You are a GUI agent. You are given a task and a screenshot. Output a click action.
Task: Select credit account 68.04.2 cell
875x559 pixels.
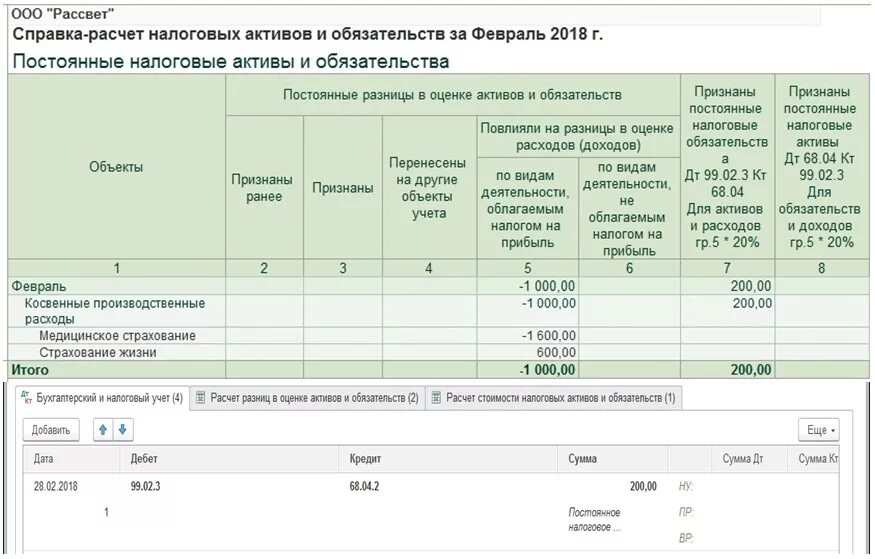tap(364, 486)
